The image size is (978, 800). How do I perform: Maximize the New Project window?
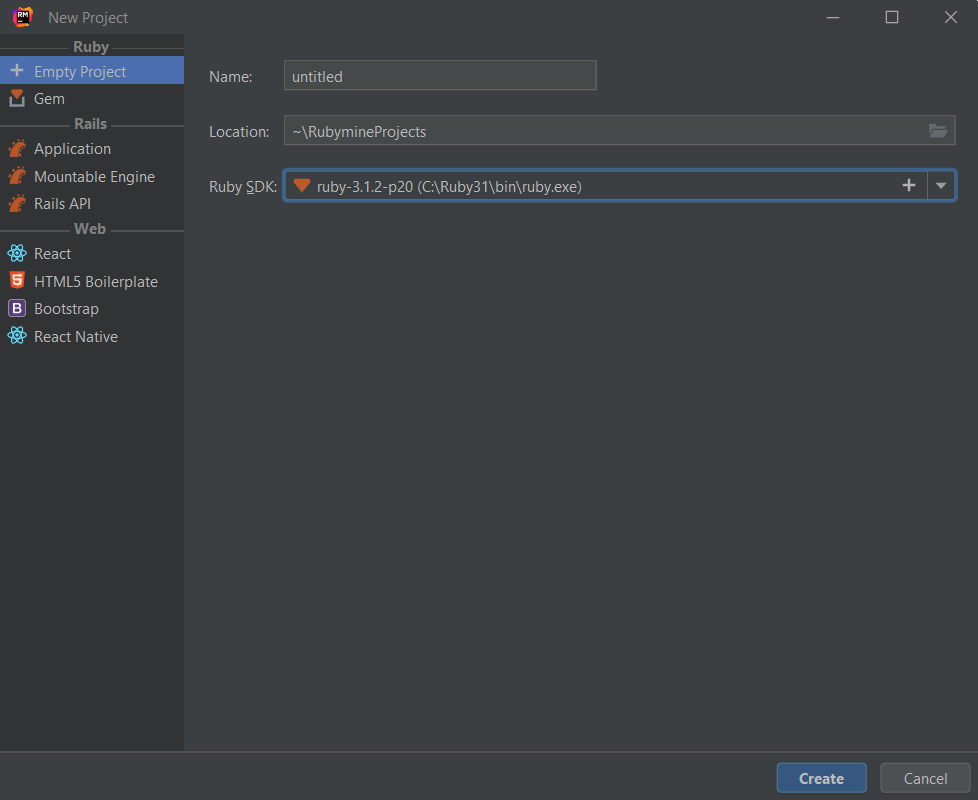click(x=892, y=17)
